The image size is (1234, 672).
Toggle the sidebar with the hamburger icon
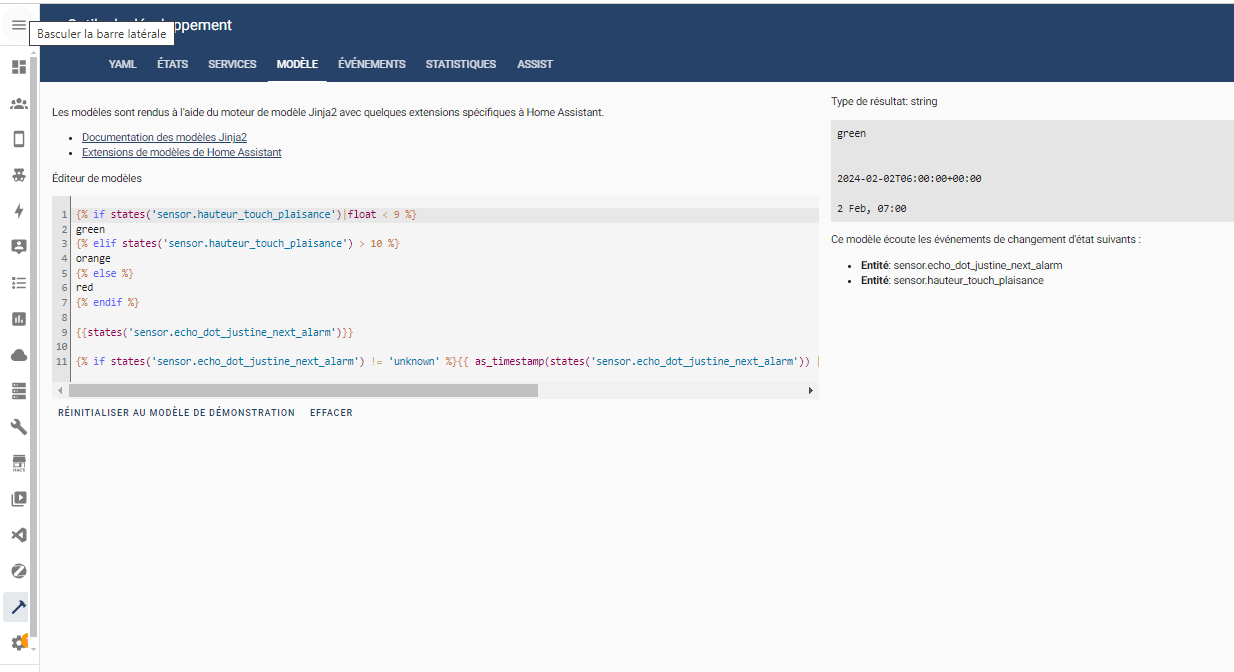click(x=18, y=25)
